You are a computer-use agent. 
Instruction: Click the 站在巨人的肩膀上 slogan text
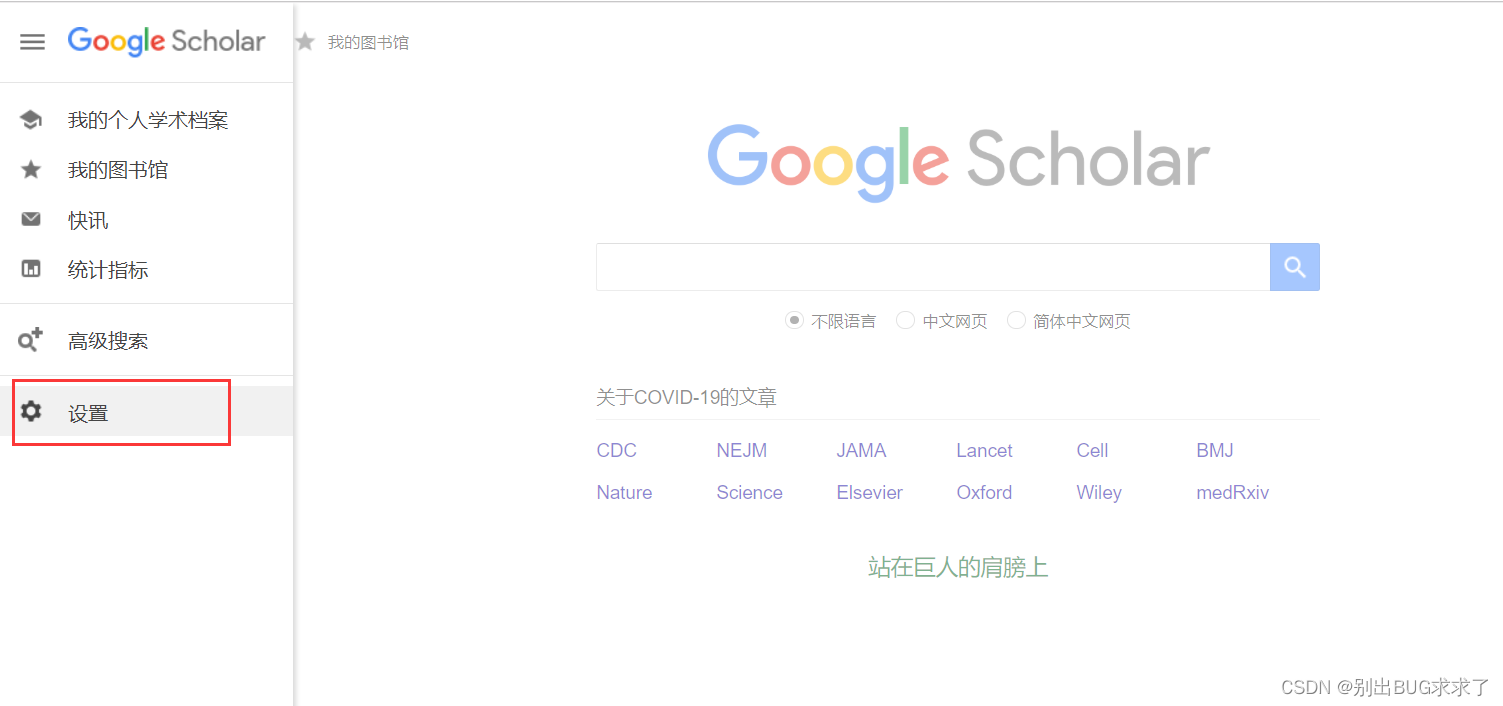pos(958,568)
